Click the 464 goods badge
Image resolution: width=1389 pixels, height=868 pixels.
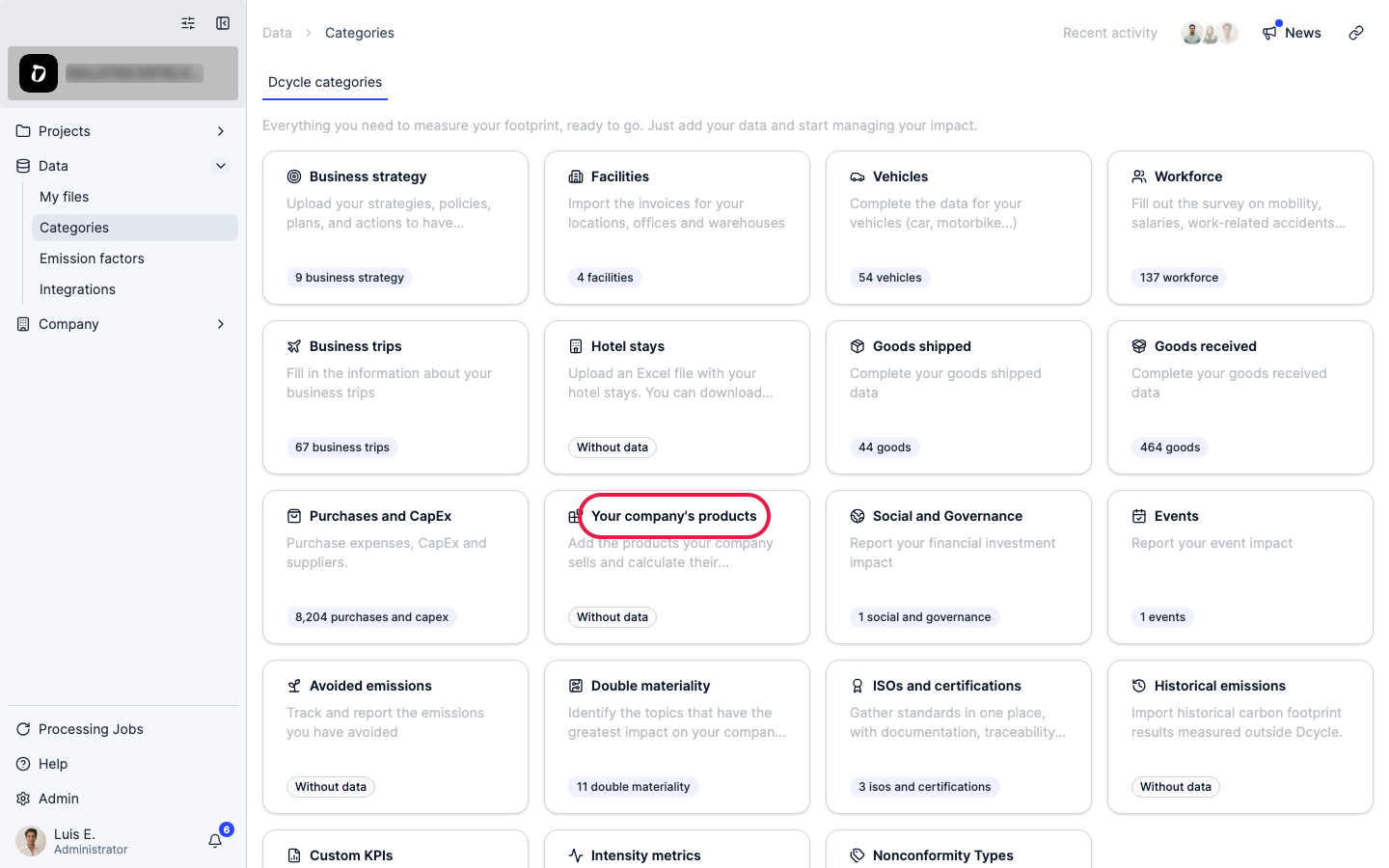point(1170,448)
